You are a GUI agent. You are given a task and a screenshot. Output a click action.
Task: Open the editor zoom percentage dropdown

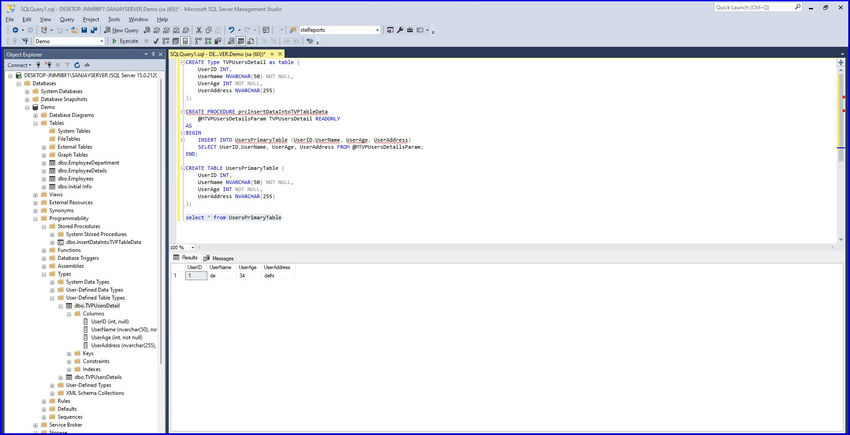coord(193,247)
